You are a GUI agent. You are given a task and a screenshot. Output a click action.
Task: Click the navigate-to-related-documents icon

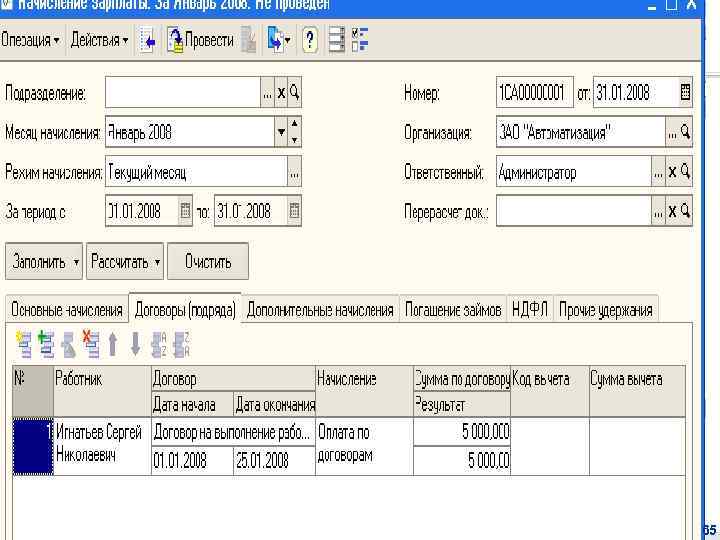click(279, 40)
